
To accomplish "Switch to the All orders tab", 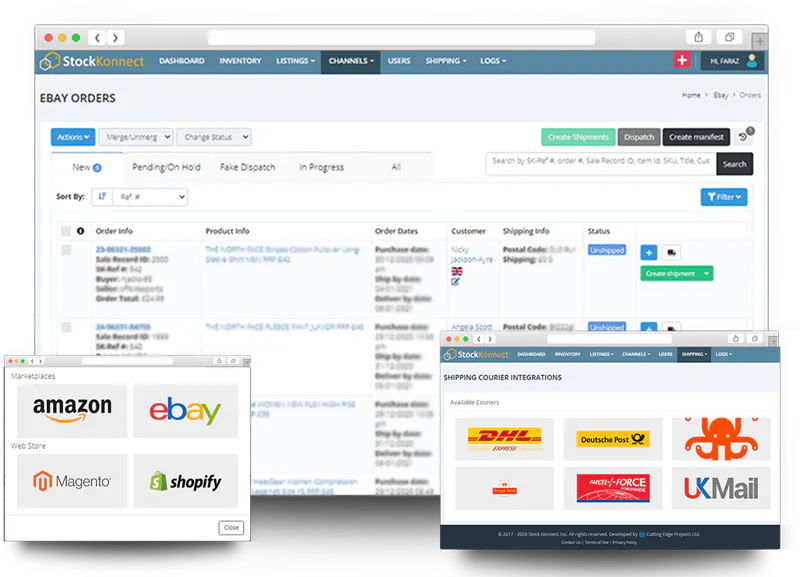I will tap(396, 167).
